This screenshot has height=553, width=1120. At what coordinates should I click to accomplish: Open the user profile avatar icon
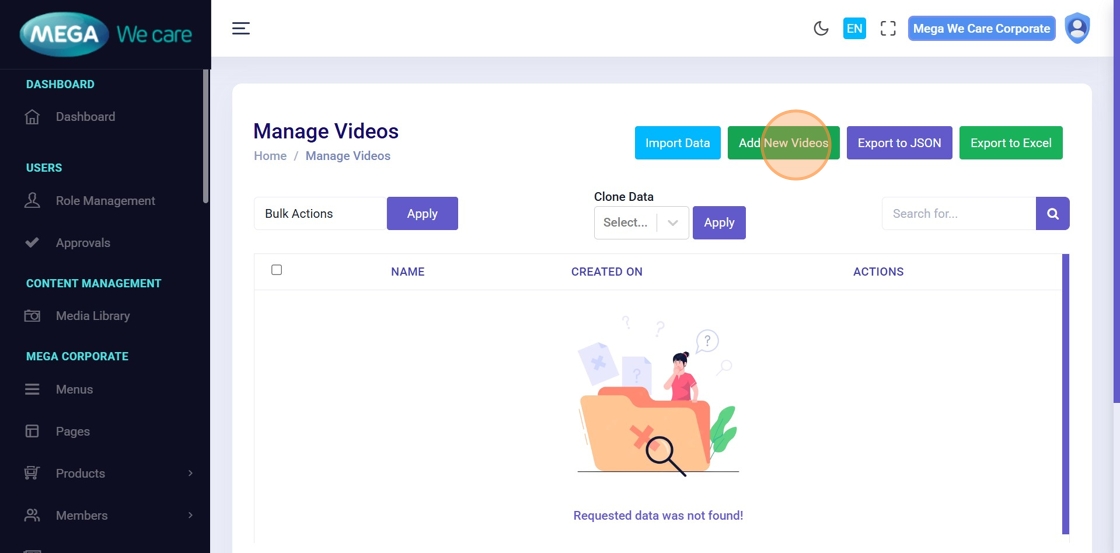point(1077,28)
